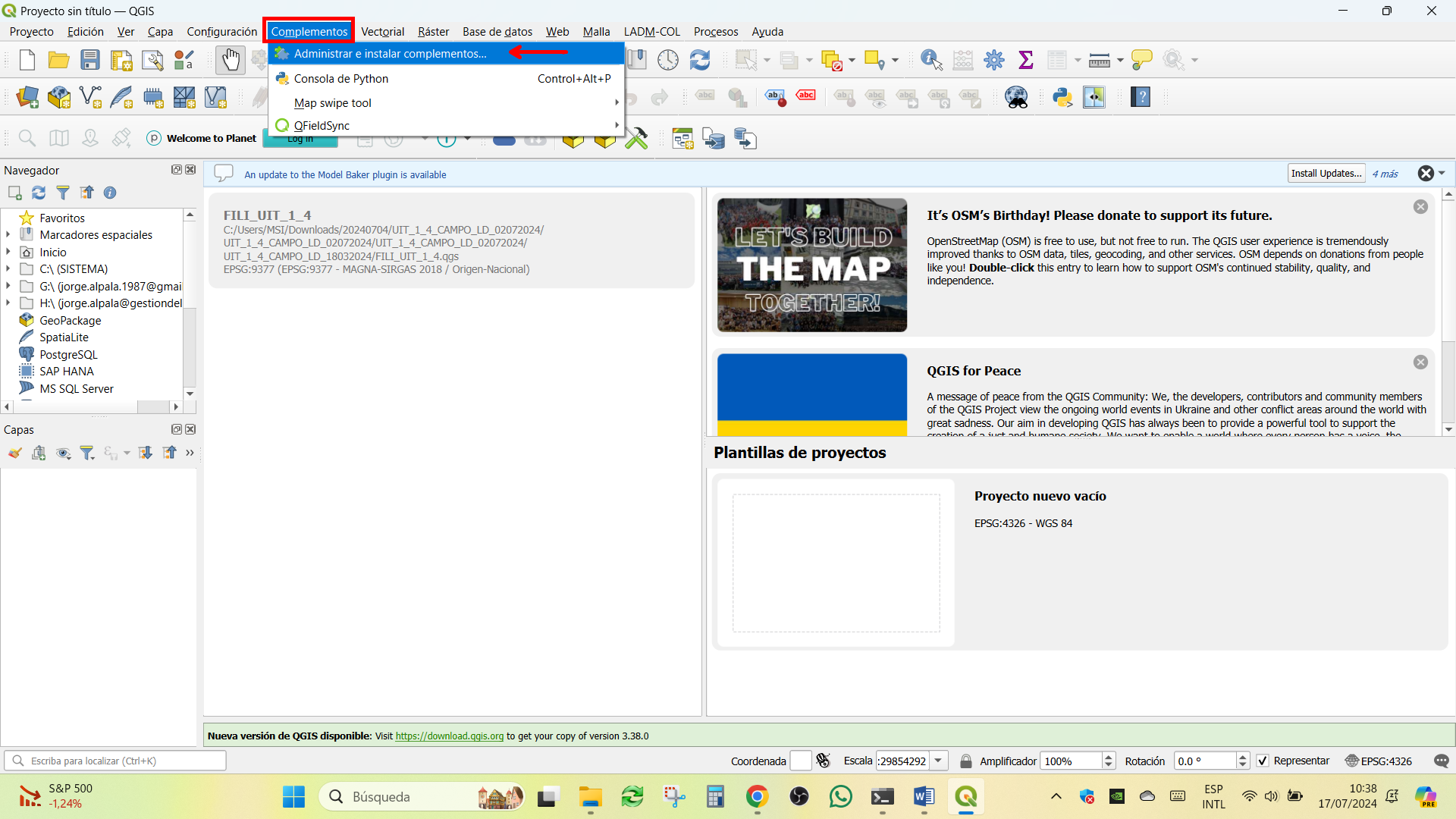Open the Python console toolbar icon
The width and height of the screenshot is (1456, 819).
1062,97
